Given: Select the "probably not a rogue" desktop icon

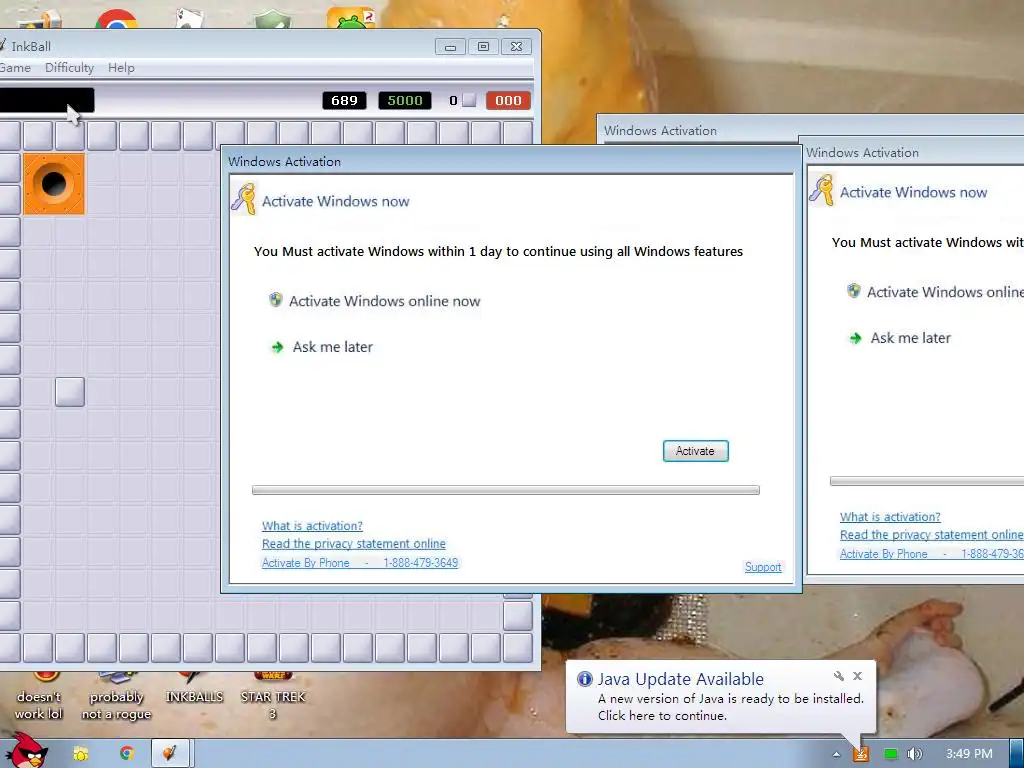Looking at the screenshot, I should point(116,697).
